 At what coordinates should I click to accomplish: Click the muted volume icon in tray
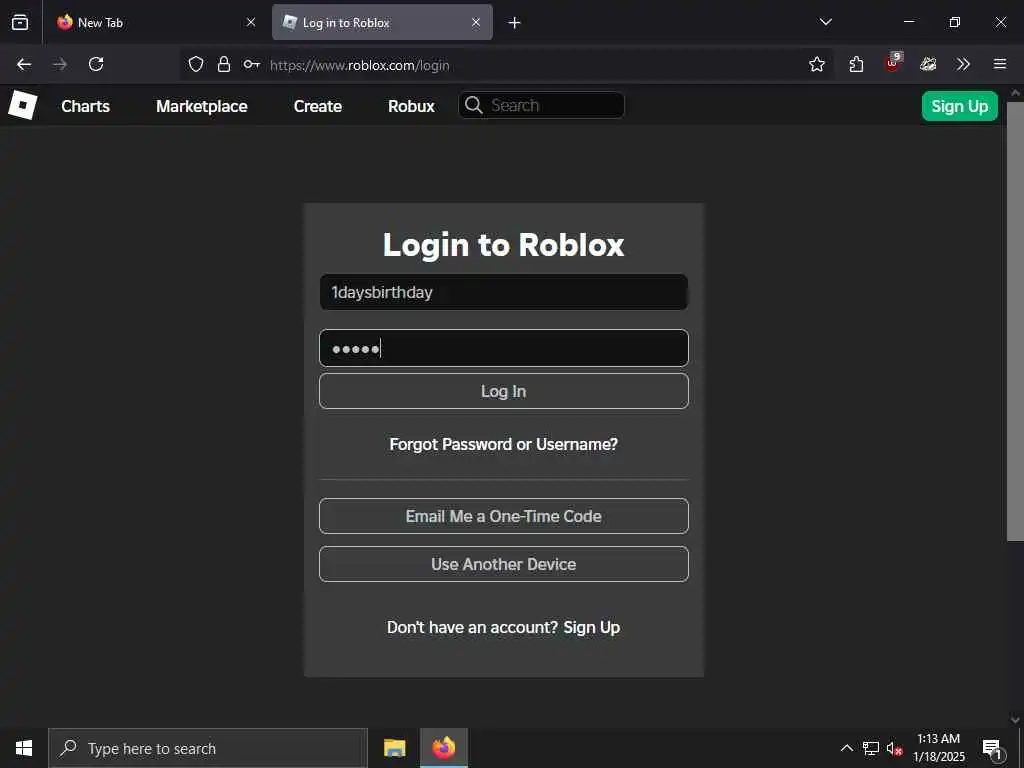895,748
